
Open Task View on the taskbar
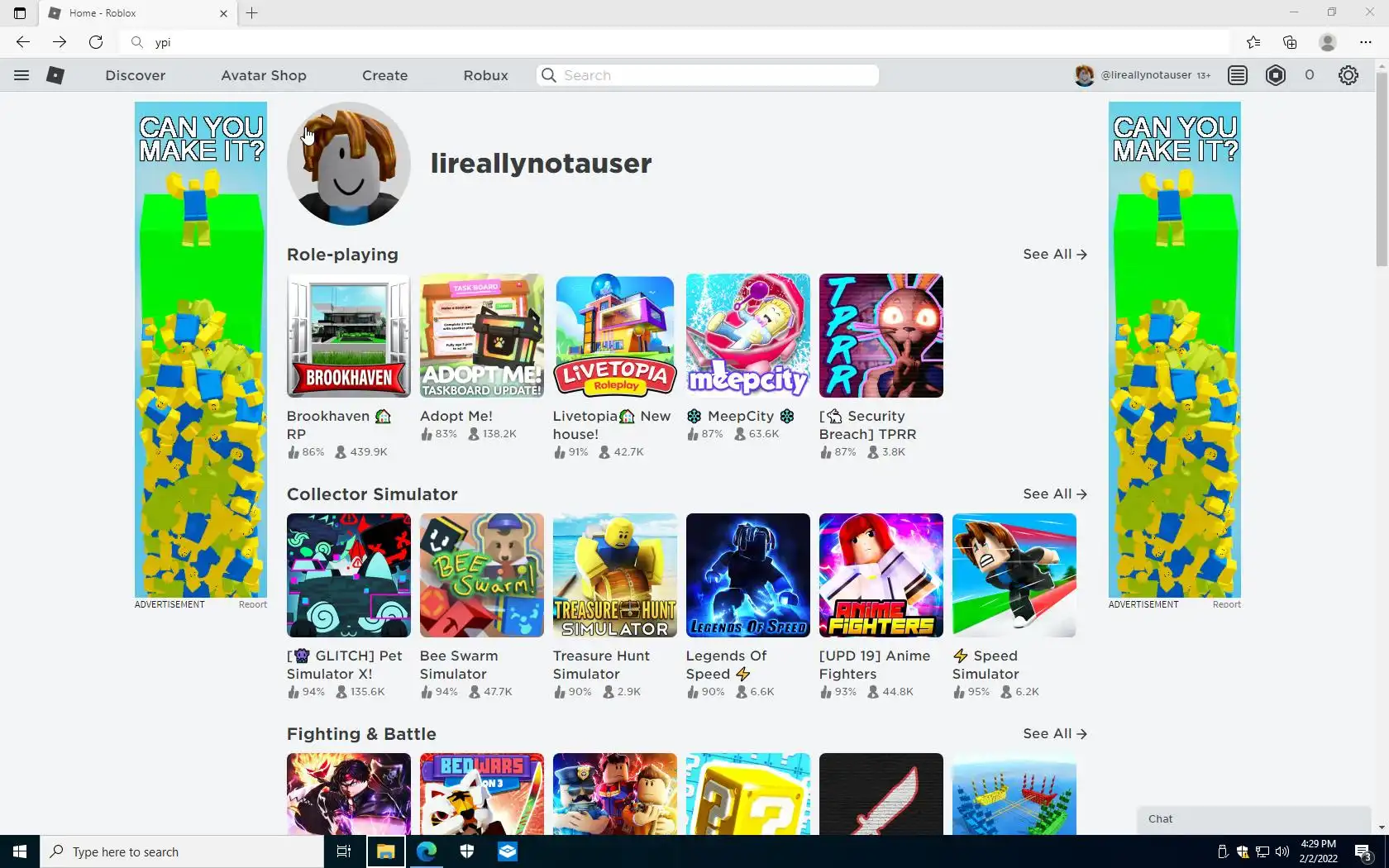click(344, 851)
